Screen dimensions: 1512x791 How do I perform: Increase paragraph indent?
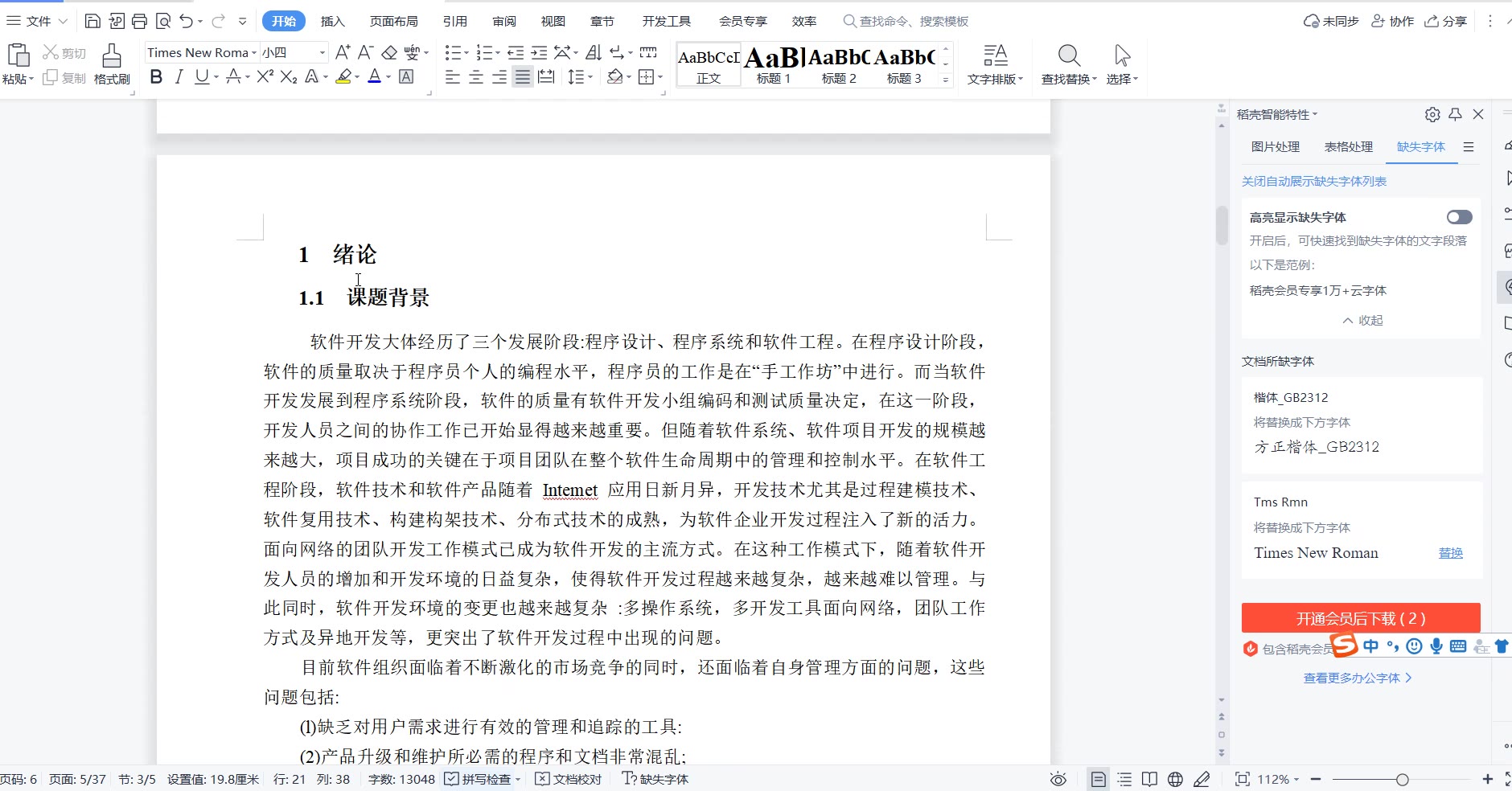click(539, 52)
